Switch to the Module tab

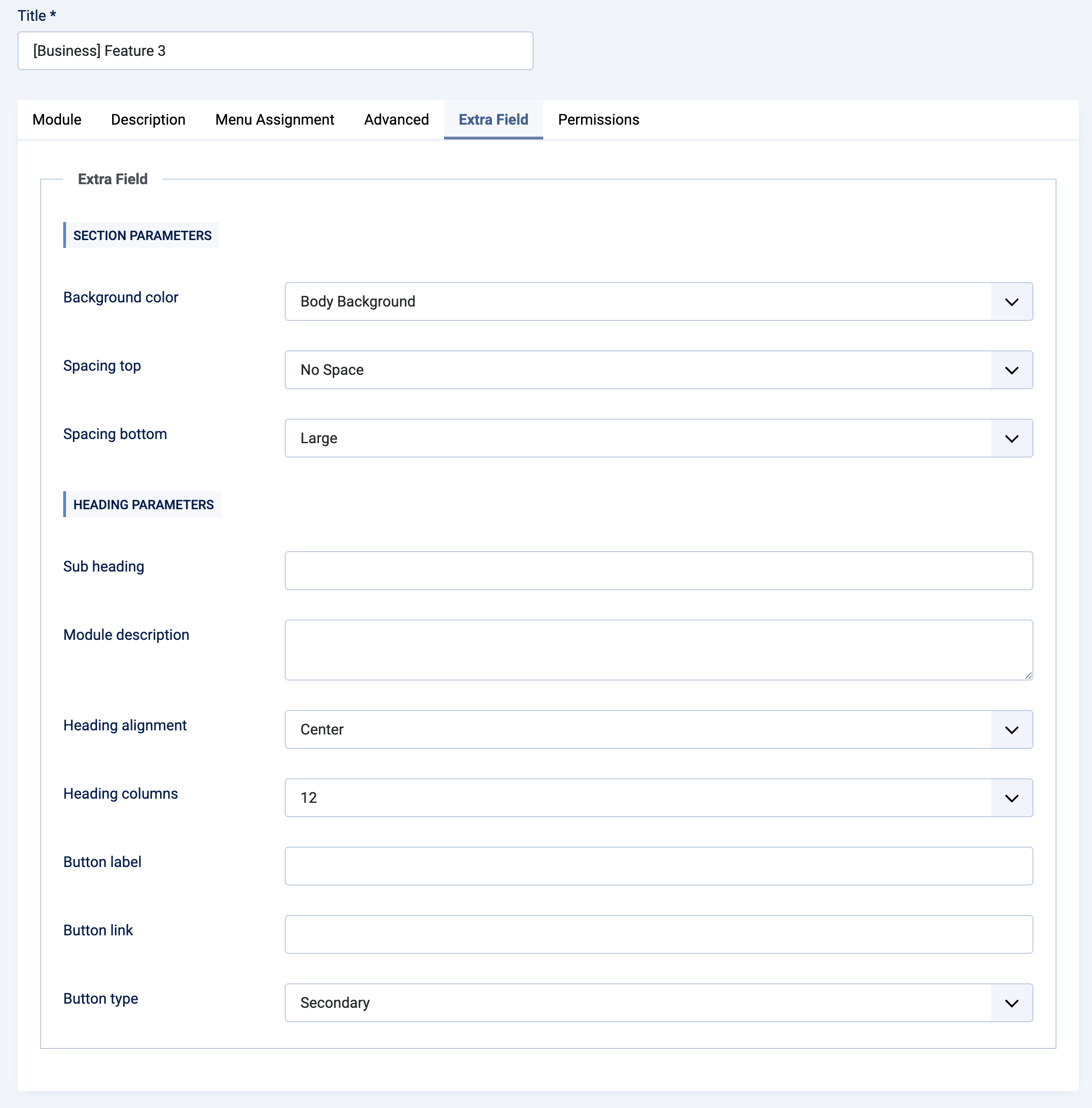(x=57, y=119)
